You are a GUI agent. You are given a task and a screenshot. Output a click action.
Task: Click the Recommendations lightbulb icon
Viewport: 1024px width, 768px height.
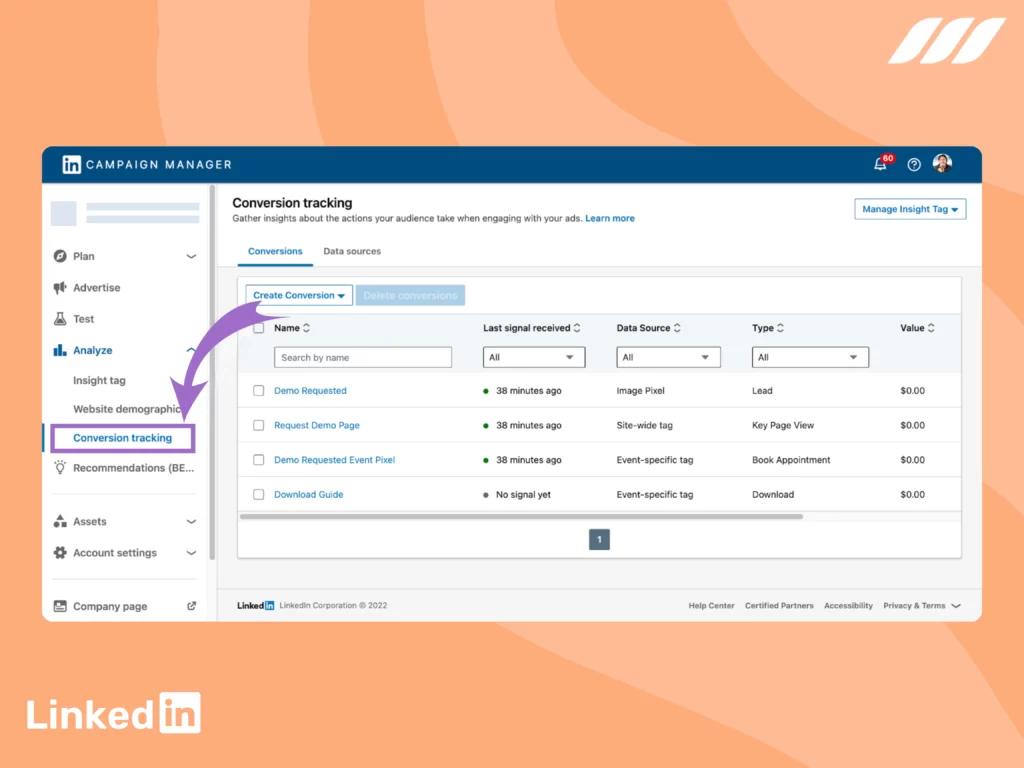[x=62, y=467]
